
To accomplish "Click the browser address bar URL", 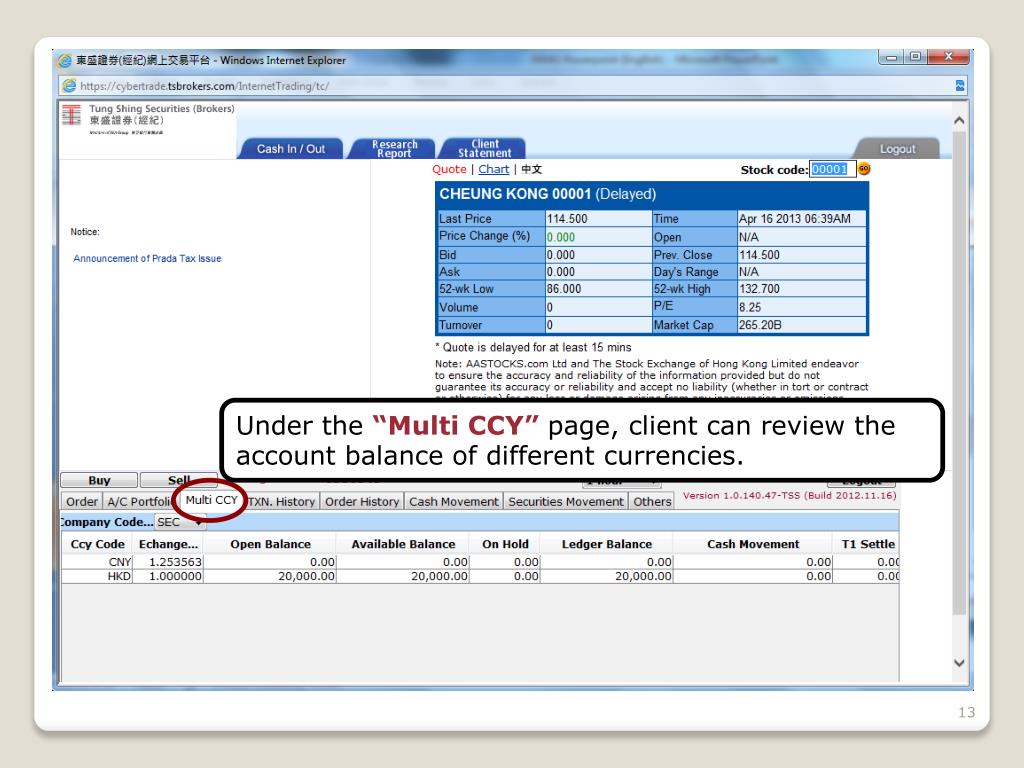I will click(x=204, y=86).
